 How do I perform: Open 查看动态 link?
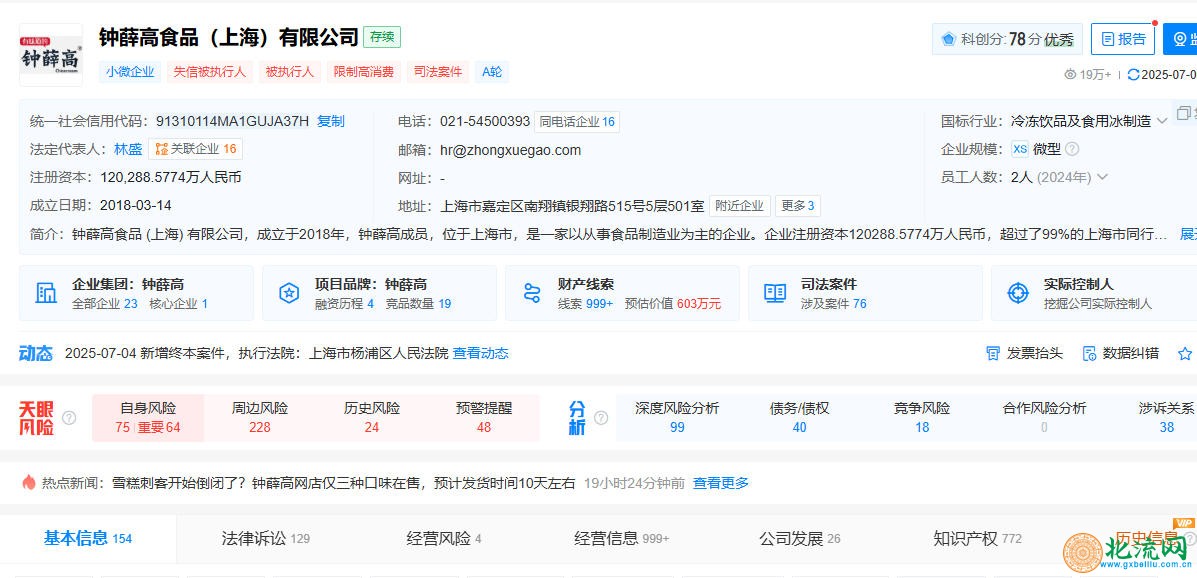coord(480,353)
